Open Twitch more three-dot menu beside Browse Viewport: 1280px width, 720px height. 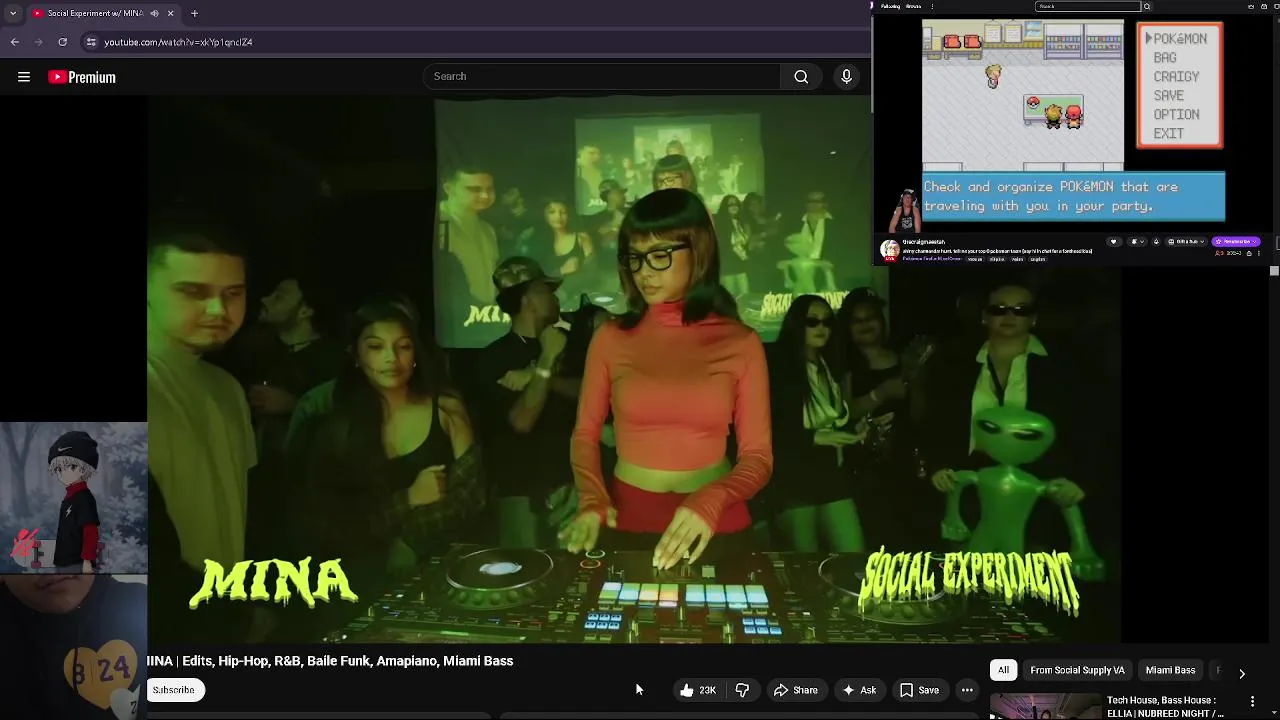coord(933,6)
